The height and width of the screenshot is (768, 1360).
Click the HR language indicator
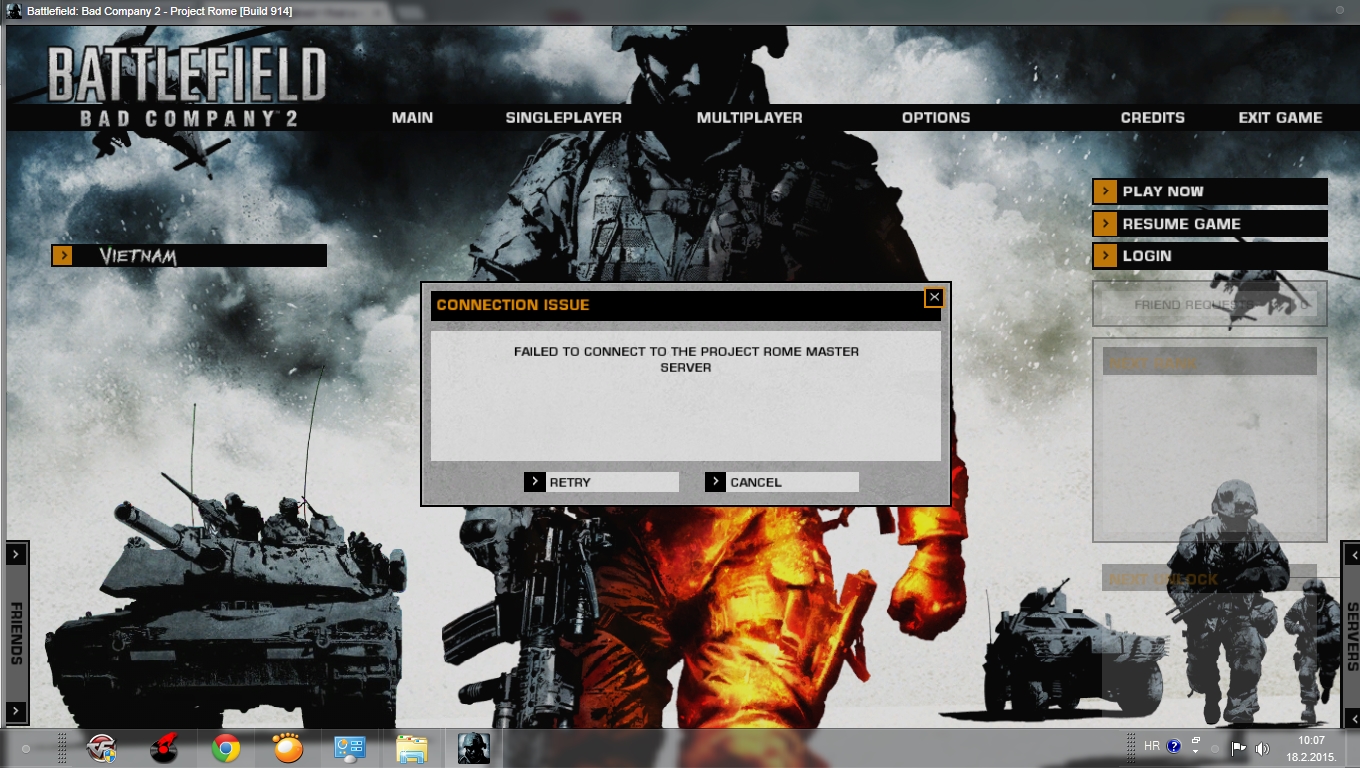pyautogui.click(x=1152, y=746)
